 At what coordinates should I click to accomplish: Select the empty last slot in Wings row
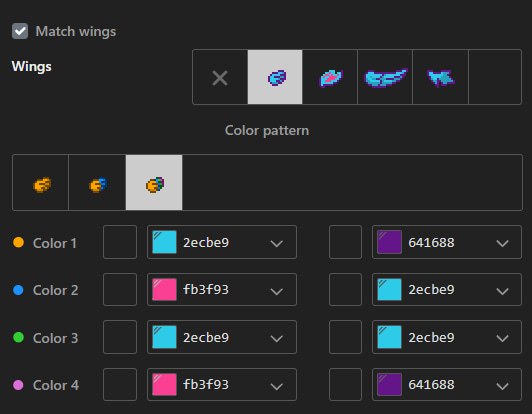(495, 77)
